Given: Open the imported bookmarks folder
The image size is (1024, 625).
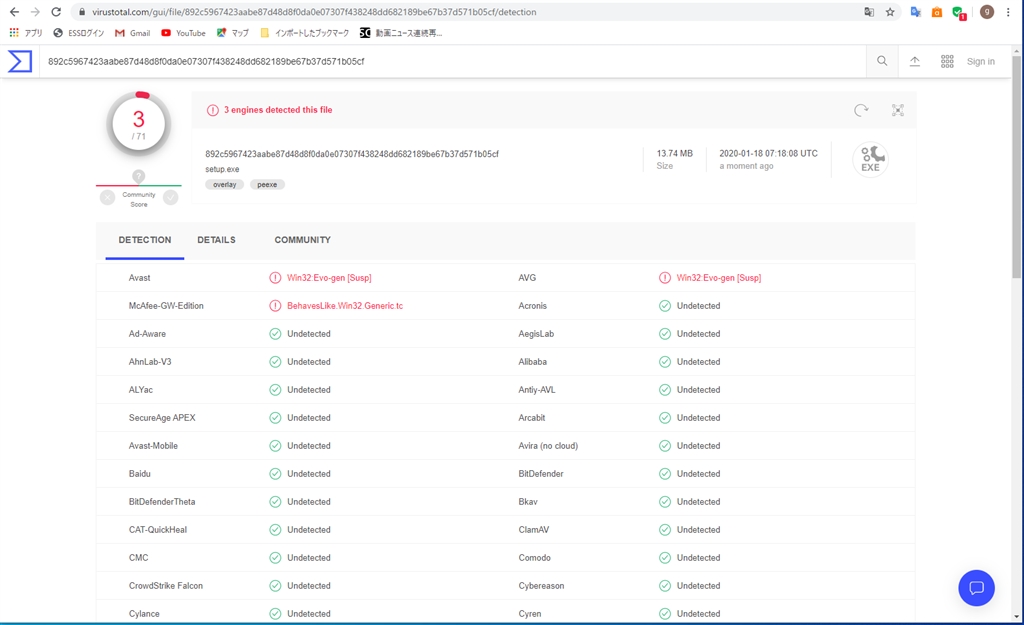Looking at the screenshot, I should click(x=304, y=33).
